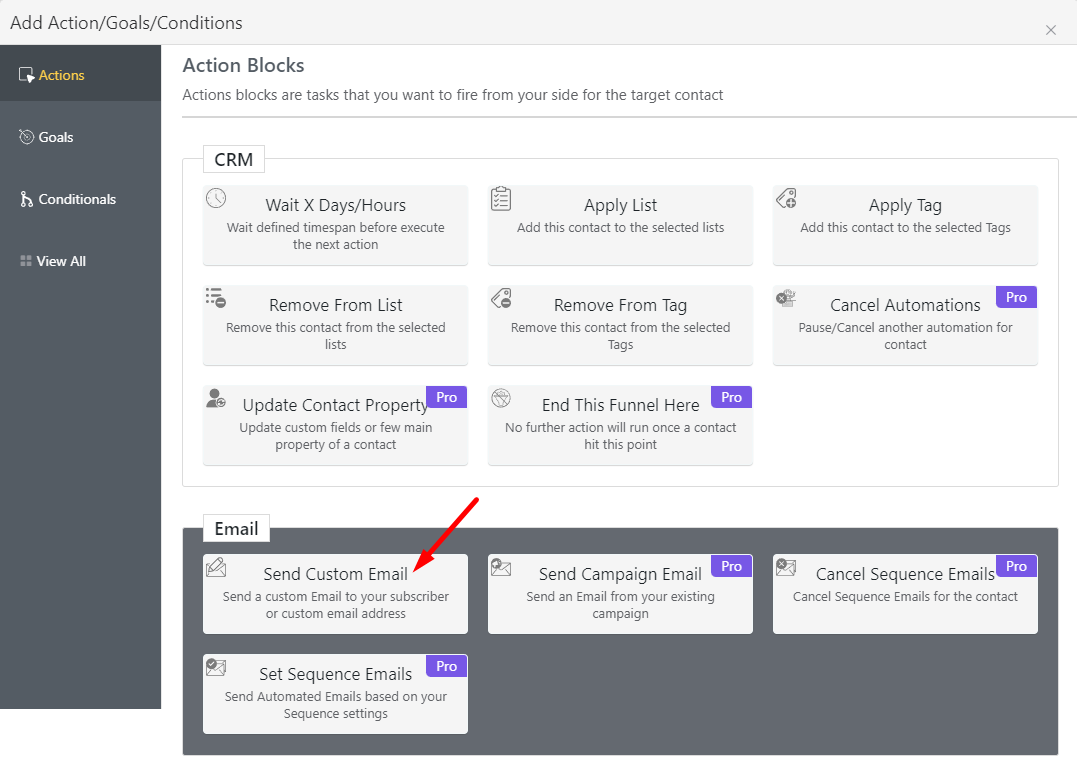Screen dimensions: 1077x761
Task: Click the End This Funnel Here icon
Action: click(501, 398)
